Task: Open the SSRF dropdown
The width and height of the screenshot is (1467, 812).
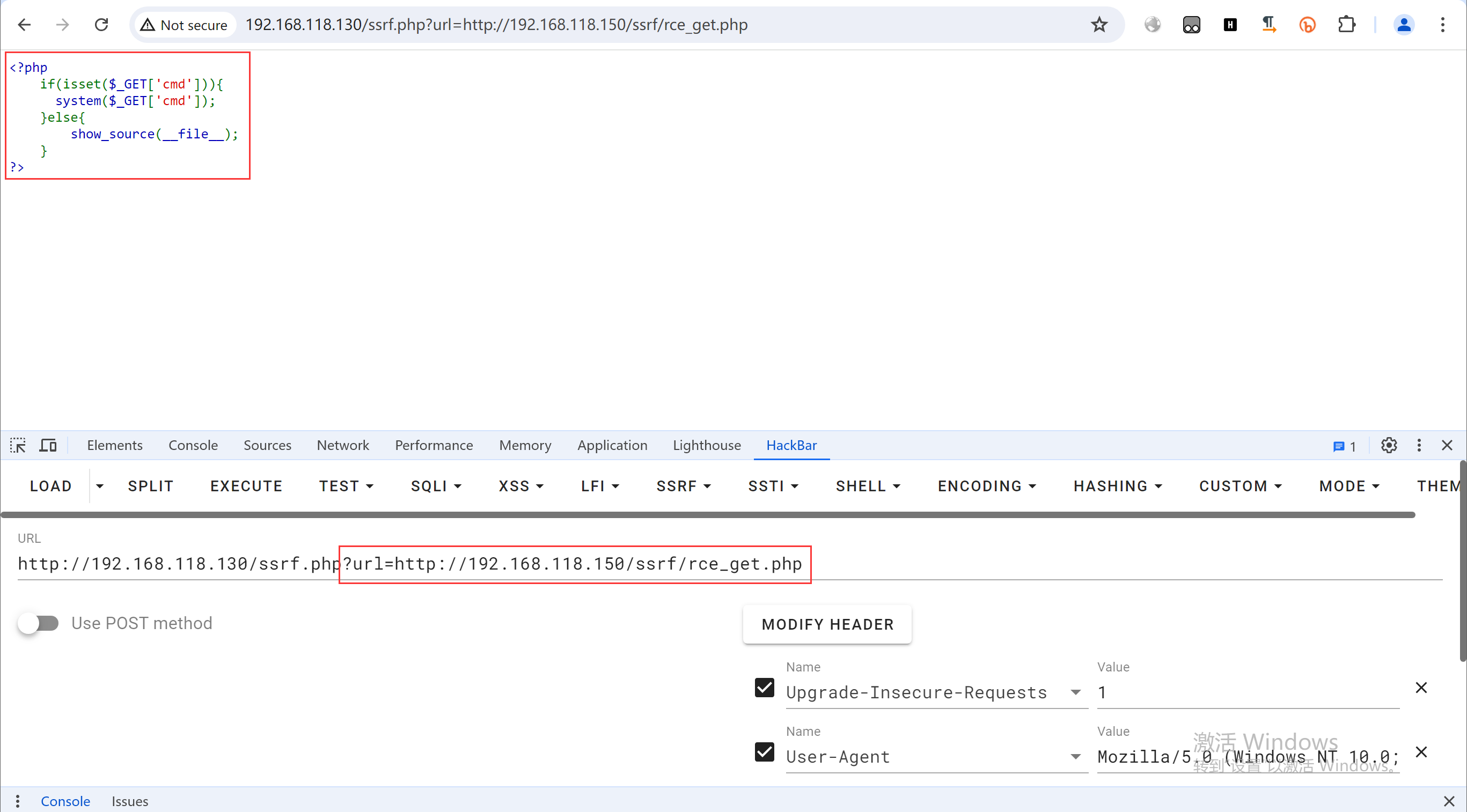Action: click(684, 486)
